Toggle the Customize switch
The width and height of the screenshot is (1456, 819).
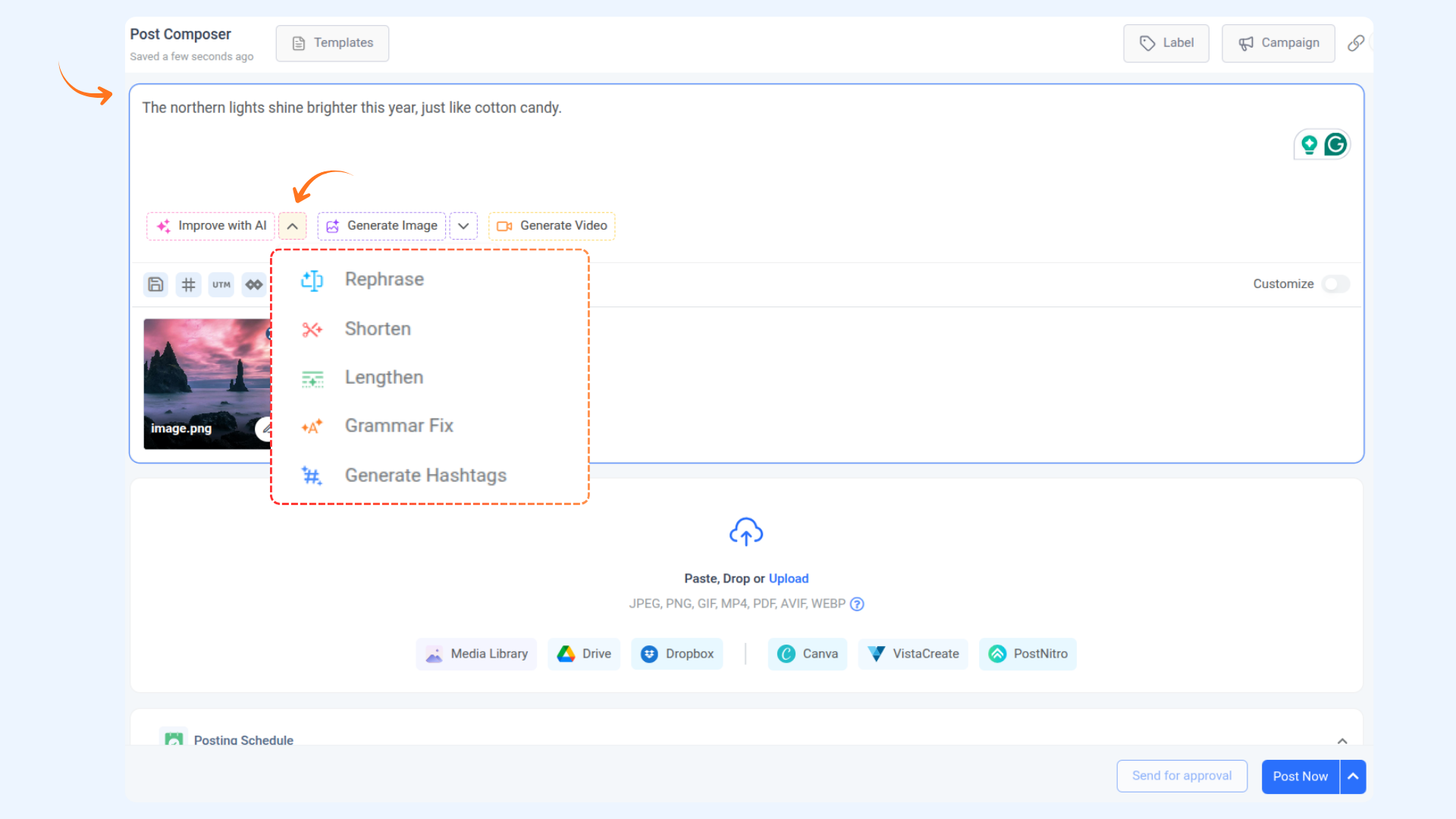click(x=1335, y=284)
